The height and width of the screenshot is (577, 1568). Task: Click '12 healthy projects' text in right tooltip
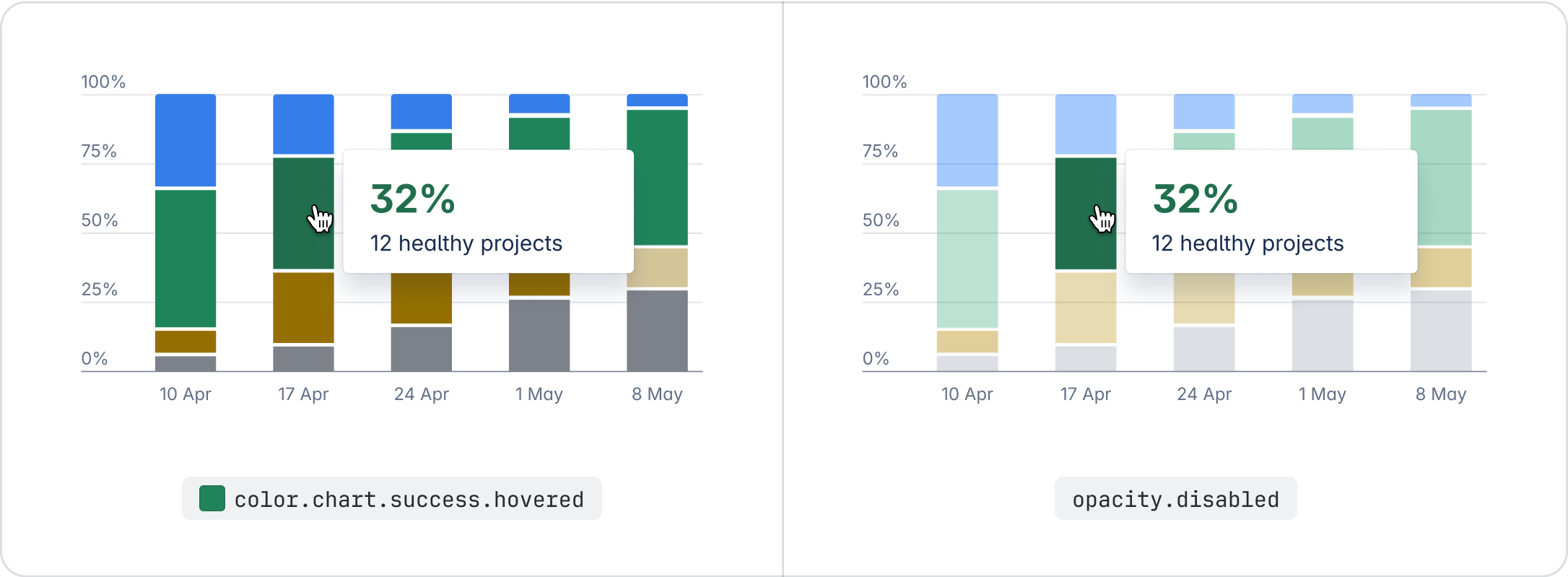pos(1247,244)
